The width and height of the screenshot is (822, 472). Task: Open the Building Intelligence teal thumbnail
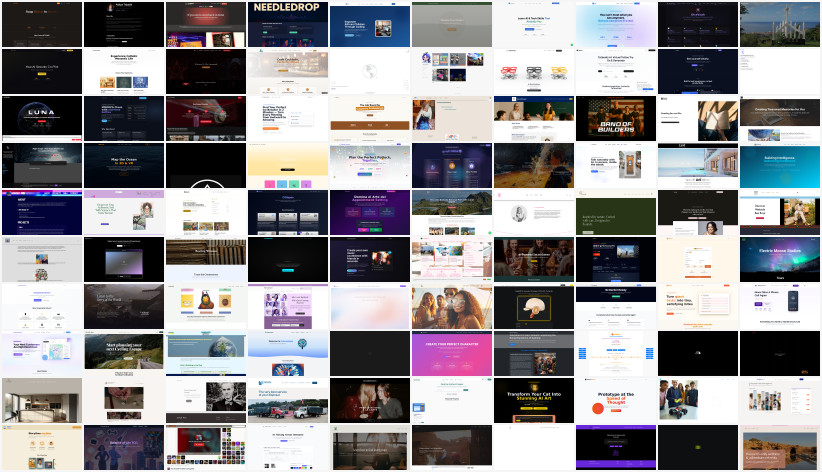pos(780,165)
